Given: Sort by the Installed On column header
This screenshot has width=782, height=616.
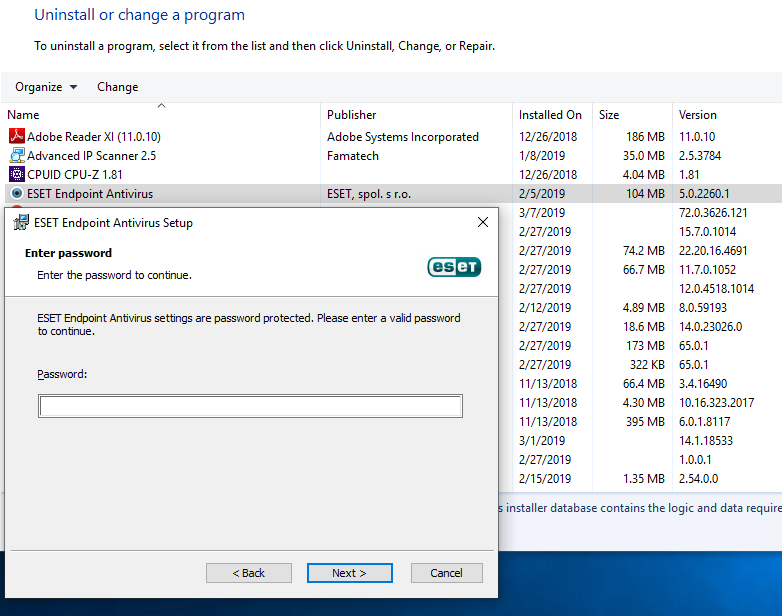Looking at the screenshot, I should (550, 115).
